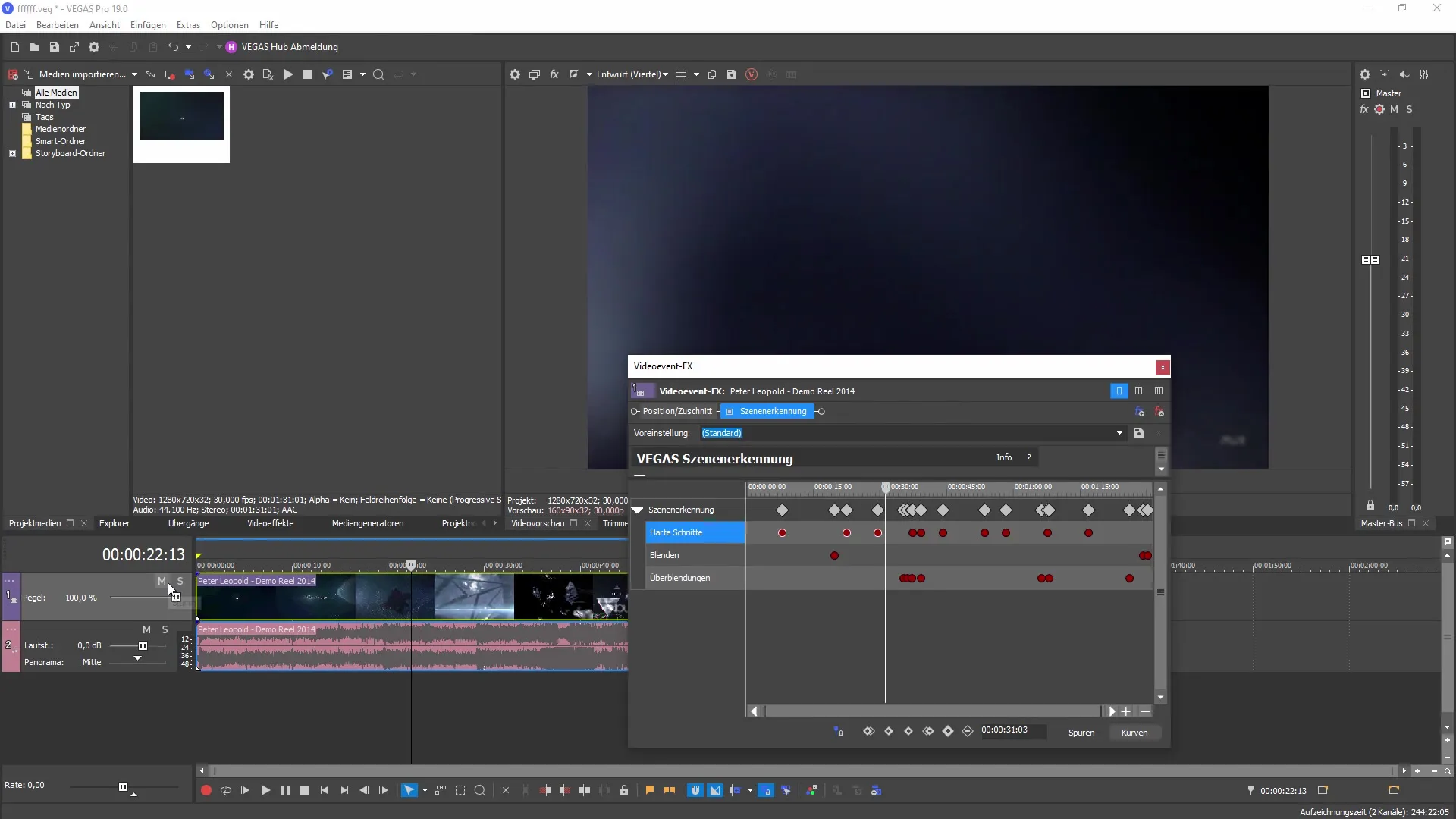The image size is (1456, 819).
Task: Open a project via folder icon
Action: point(35,47)
